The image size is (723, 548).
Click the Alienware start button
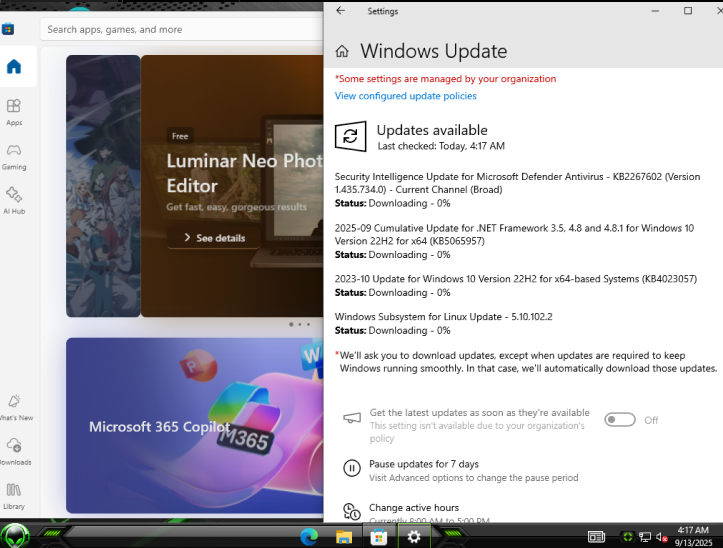tap(15, 536)
